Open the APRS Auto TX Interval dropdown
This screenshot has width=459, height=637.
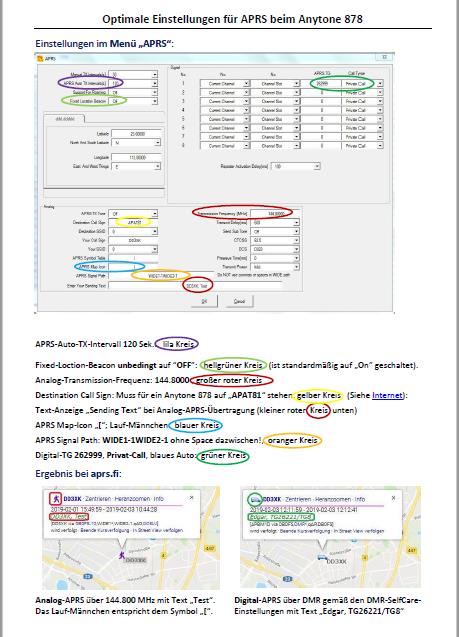(x=155, y=83)
